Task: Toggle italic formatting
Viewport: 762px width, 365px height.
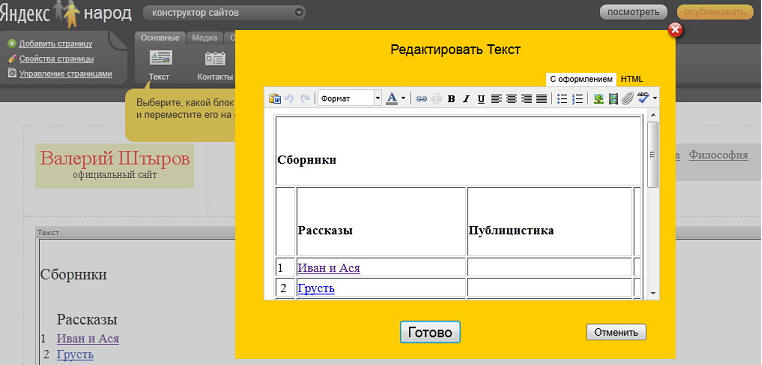Action: 466,99
